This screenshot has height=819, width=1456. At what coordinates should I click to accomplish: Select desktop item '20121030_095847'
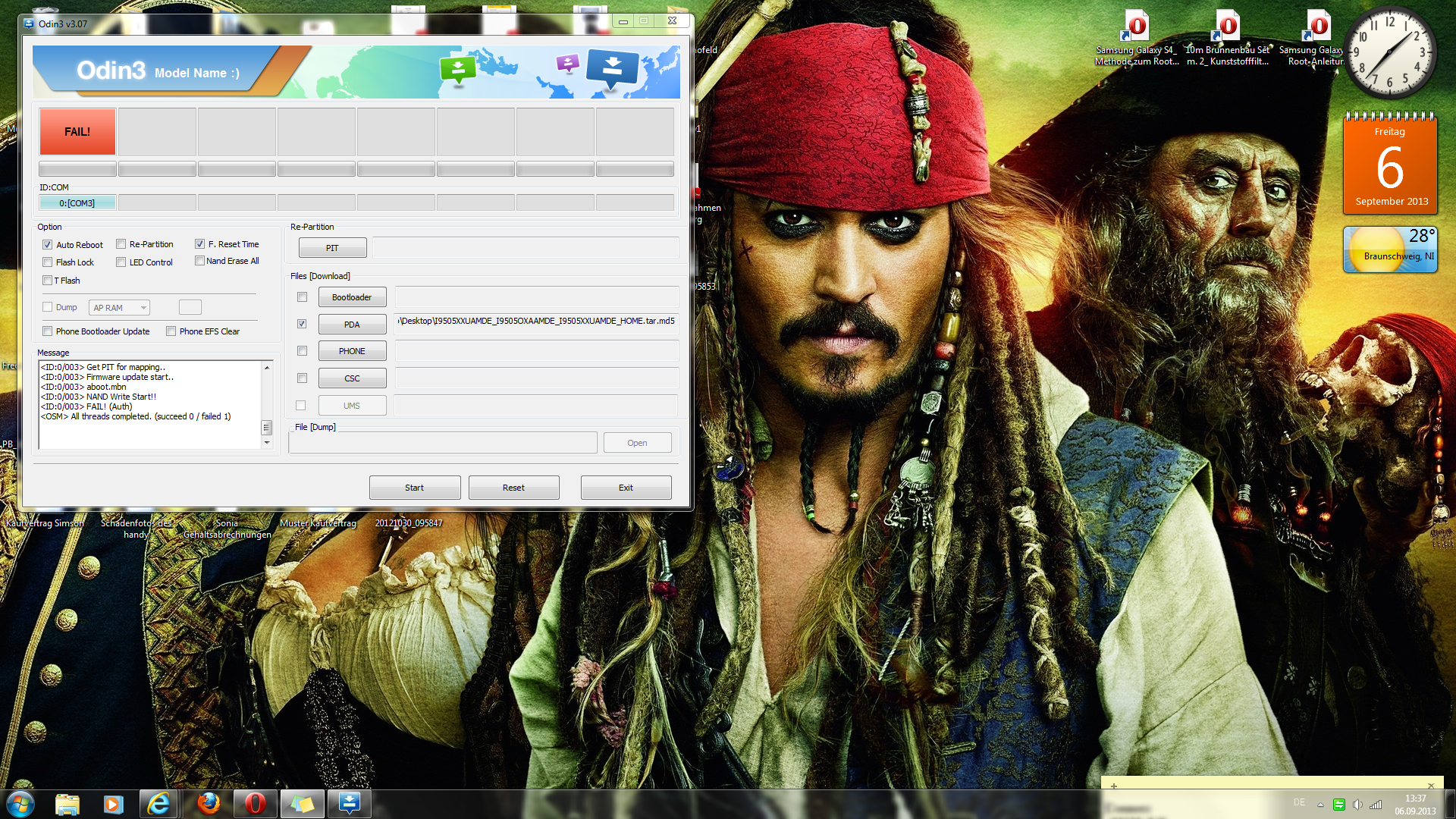[x=409, y=523]
